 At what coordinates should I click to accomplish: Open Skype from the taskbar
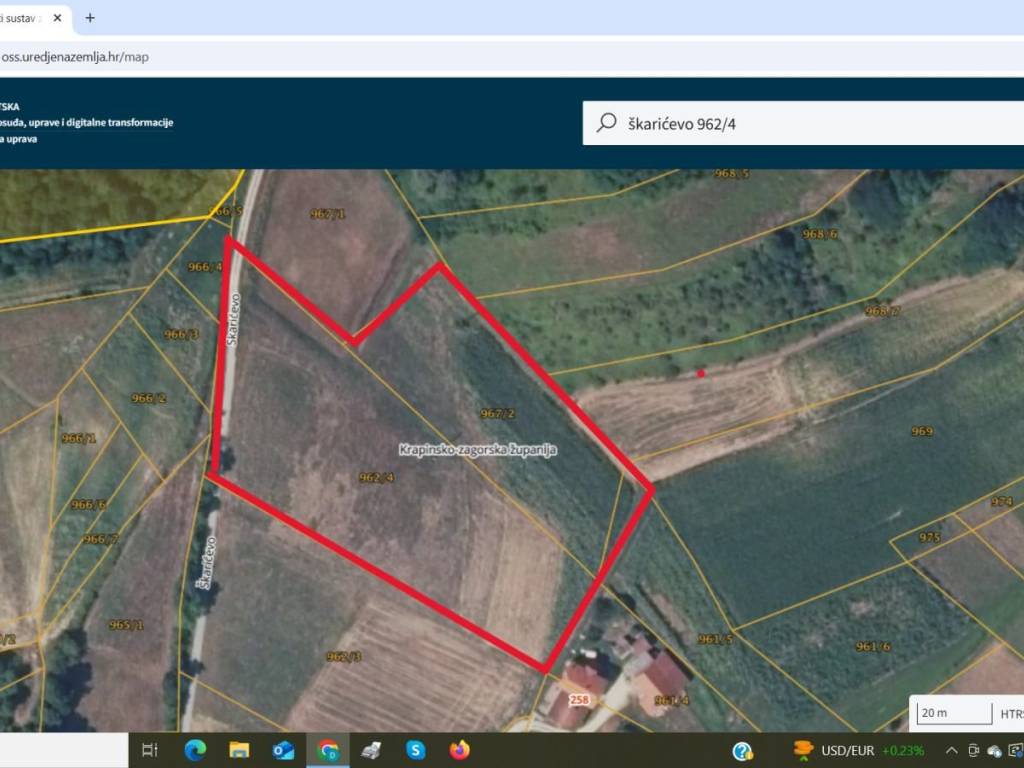[x=415, y=750]
